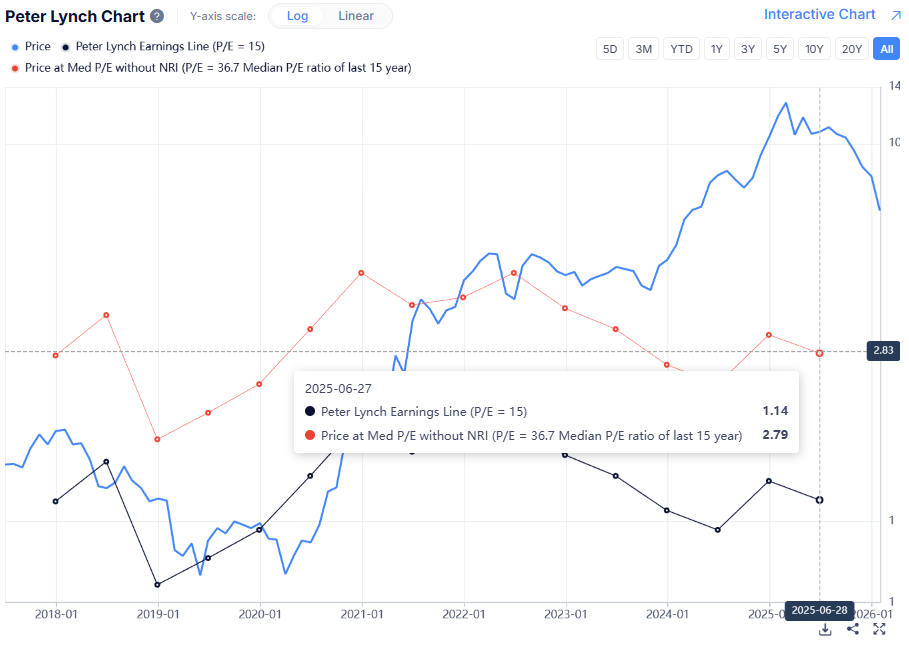Viewport: 909px width, 645px height.
Task: Download the chart using the download icon
Action: [825, 629]
